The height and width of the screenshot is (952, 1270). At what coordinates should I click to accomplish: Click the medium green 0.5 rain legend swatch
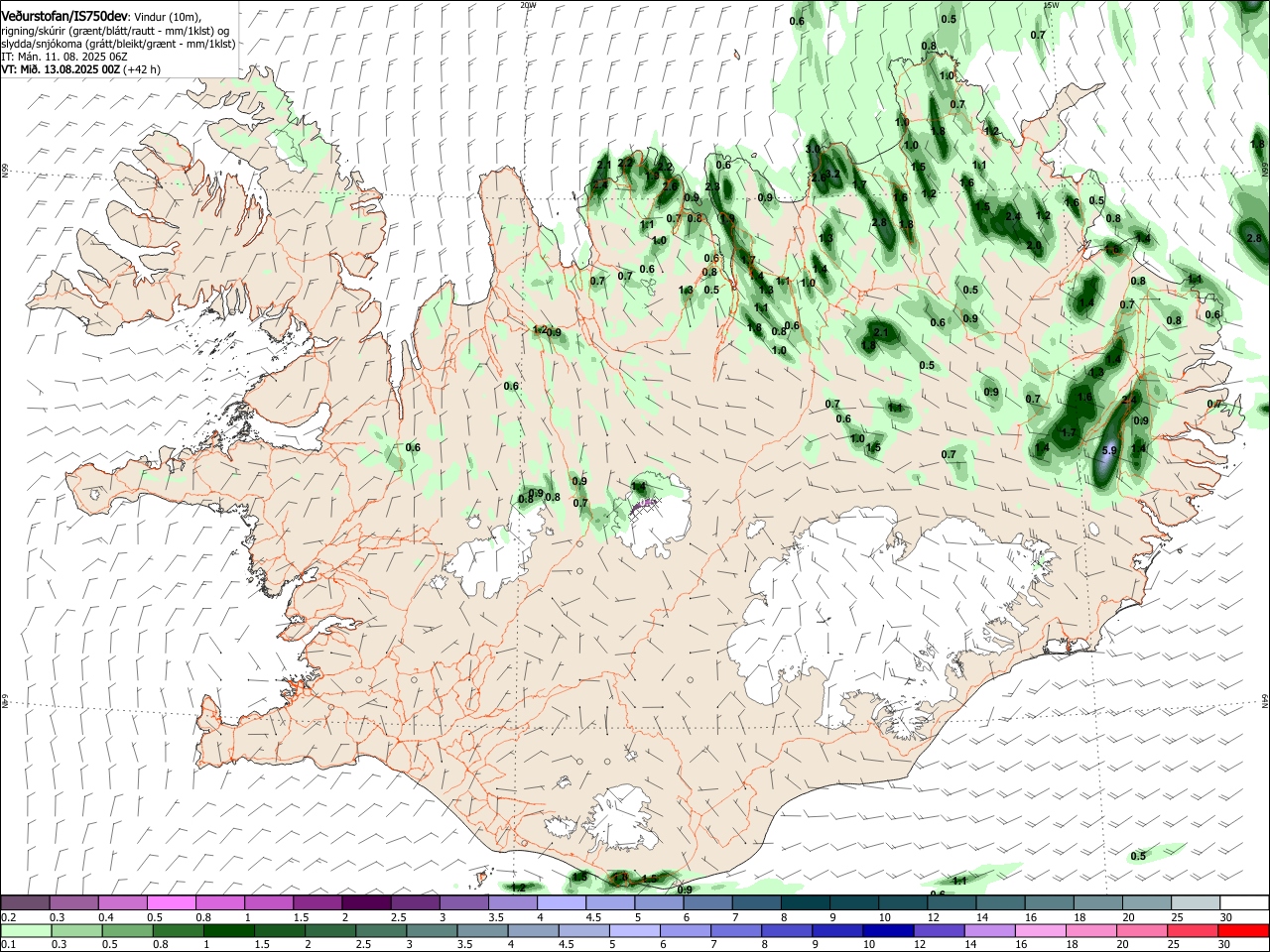click(127, 930)
